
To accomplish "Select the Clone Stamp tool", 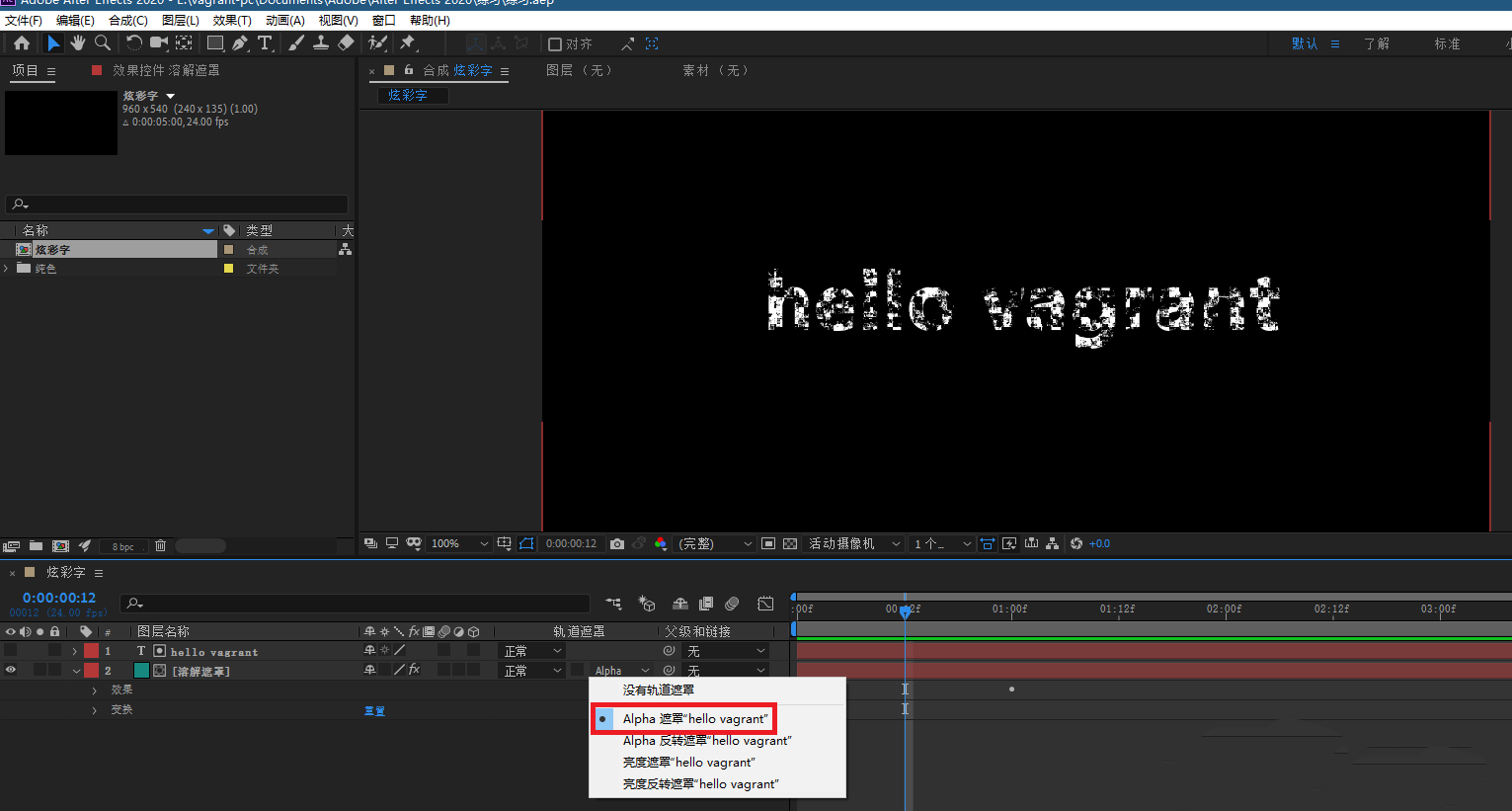I will click(321, 43).
